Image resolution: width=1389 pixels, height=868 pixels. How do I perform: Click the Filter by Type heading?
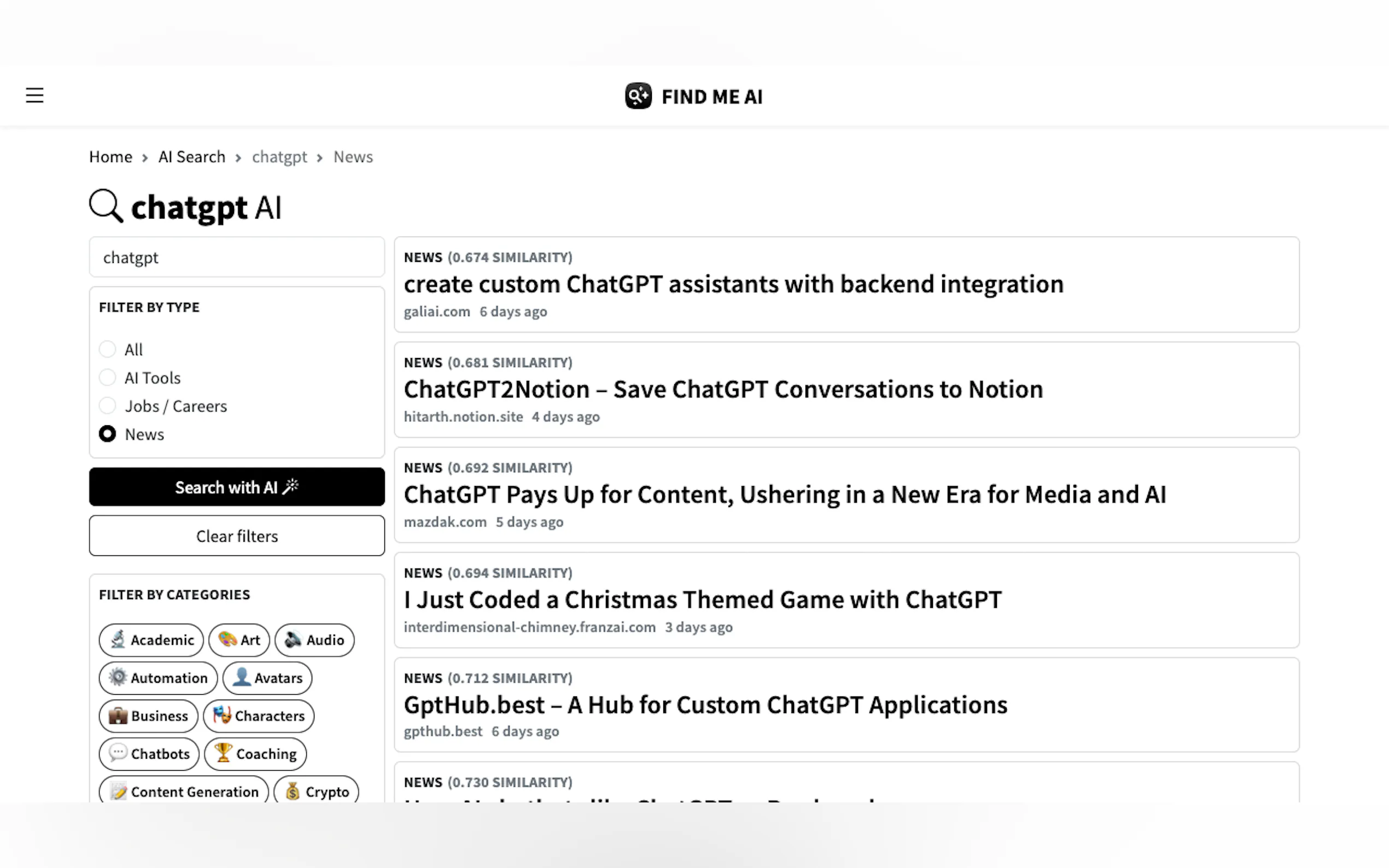(149, 307)
